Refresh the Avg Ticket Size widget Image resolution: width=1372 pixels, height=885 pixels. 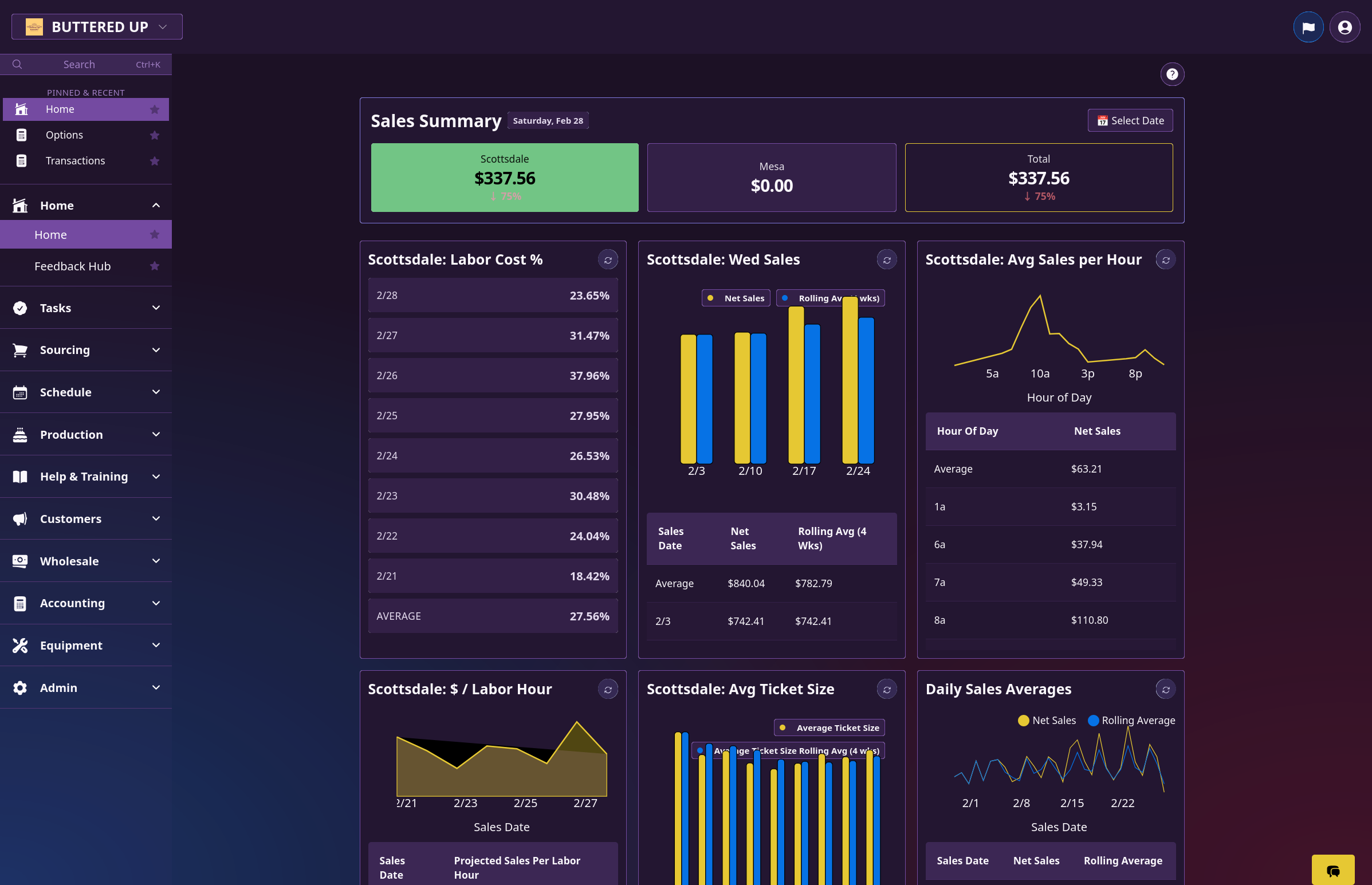tap(886, 689)
